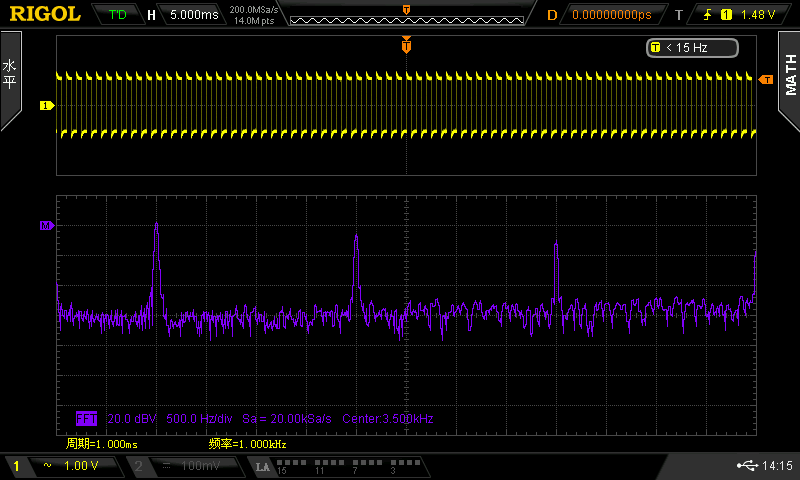Image resolution: width=800 pixels, height=480 pixels.
Task: Open the 水平 horizontal side tab
Action: pos(10,77)
